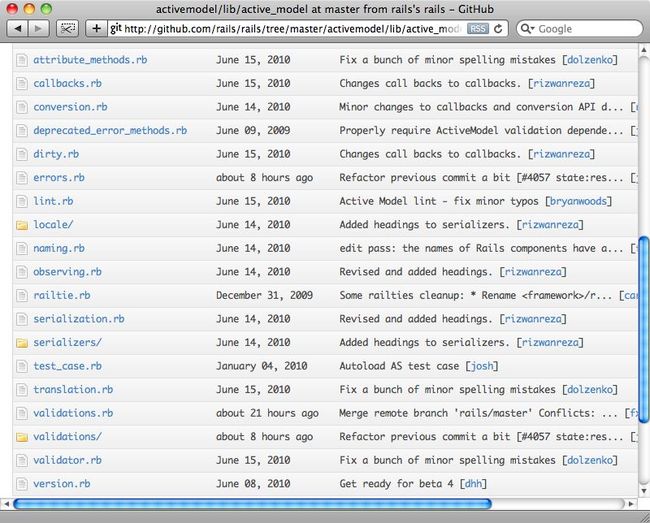Click the horizontal scrollbar thumb

(x=252, y=504)
